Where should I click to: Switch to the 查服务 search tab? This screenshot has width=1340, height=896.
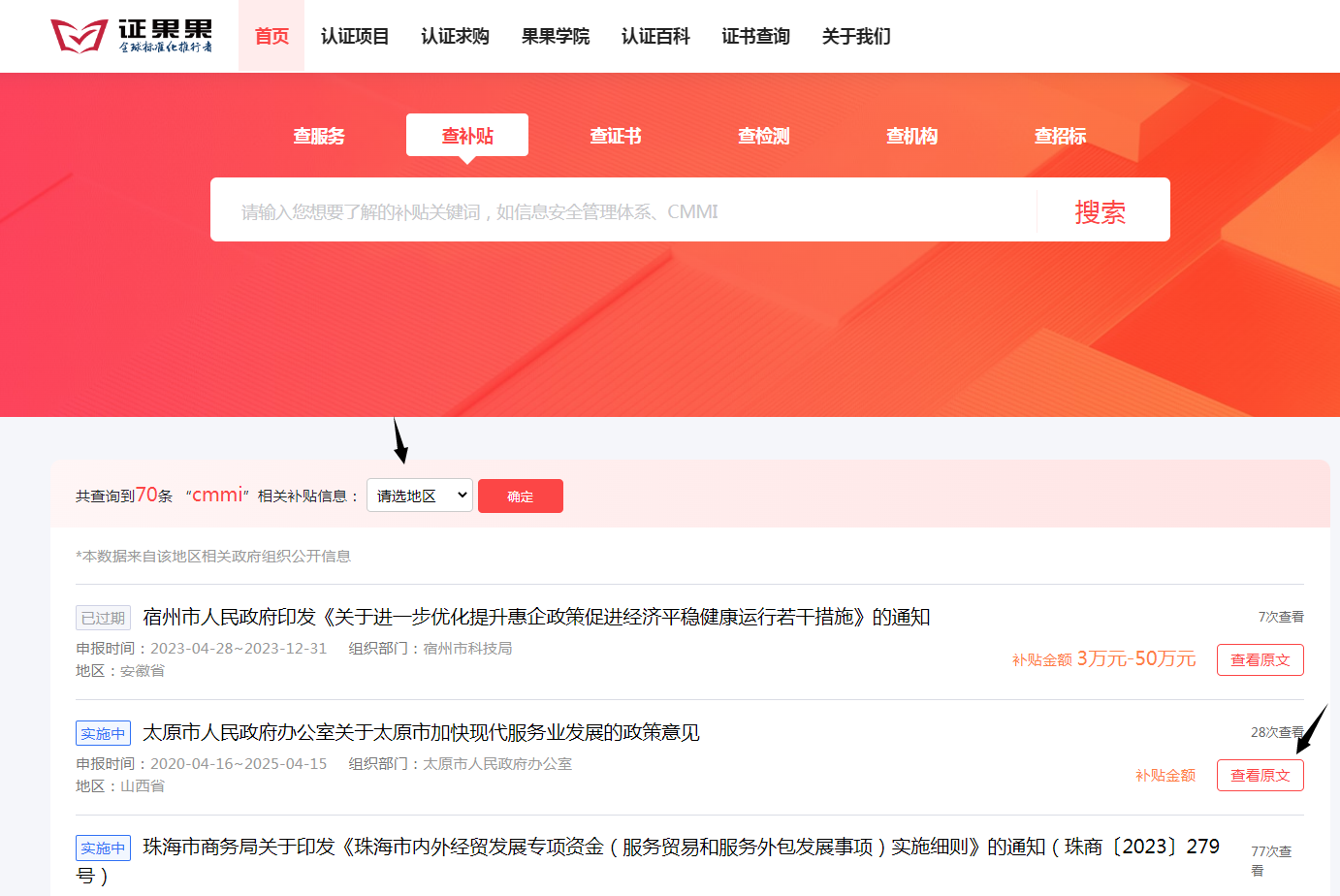[x=319, y=136]
